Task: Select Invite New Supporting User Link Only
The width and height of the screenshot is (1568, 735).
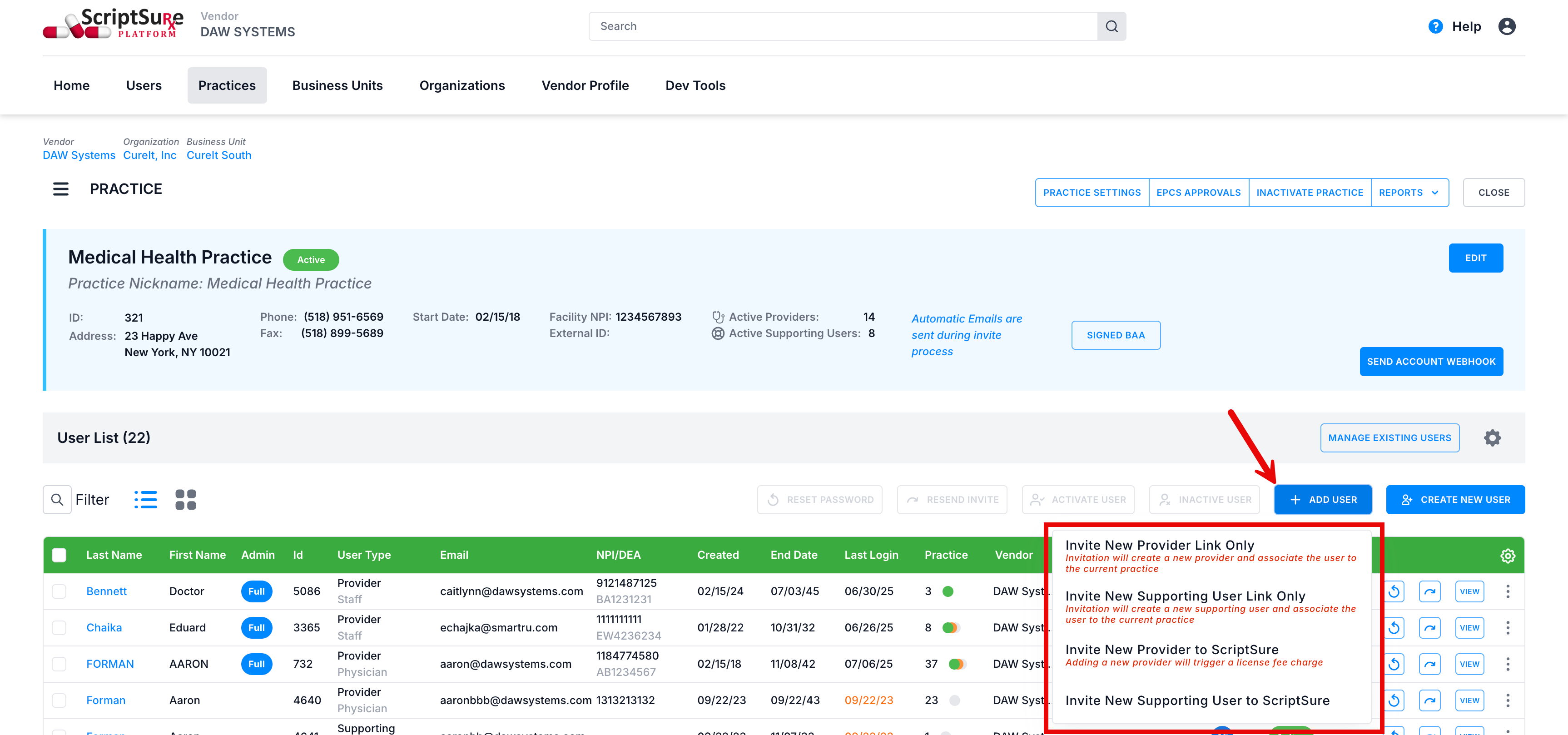Action: pos(1185,596)
